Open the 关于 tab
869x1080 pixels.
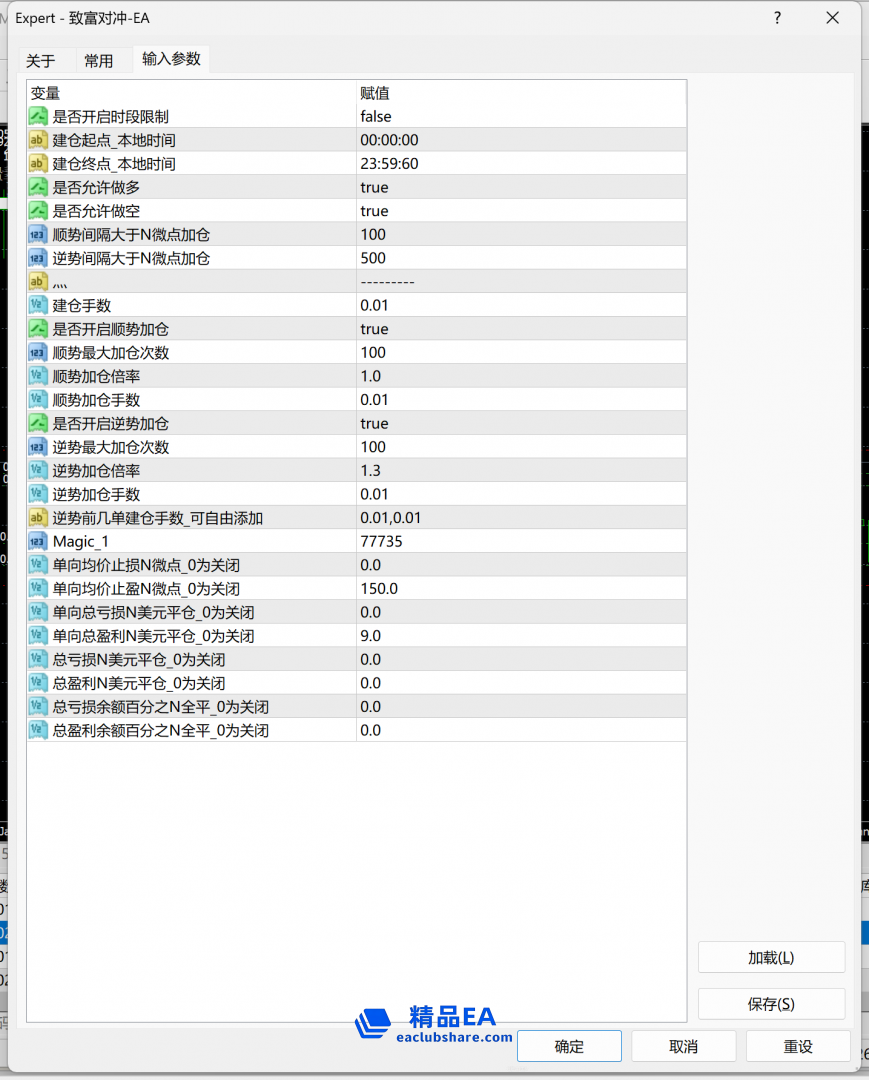point(41,60)
